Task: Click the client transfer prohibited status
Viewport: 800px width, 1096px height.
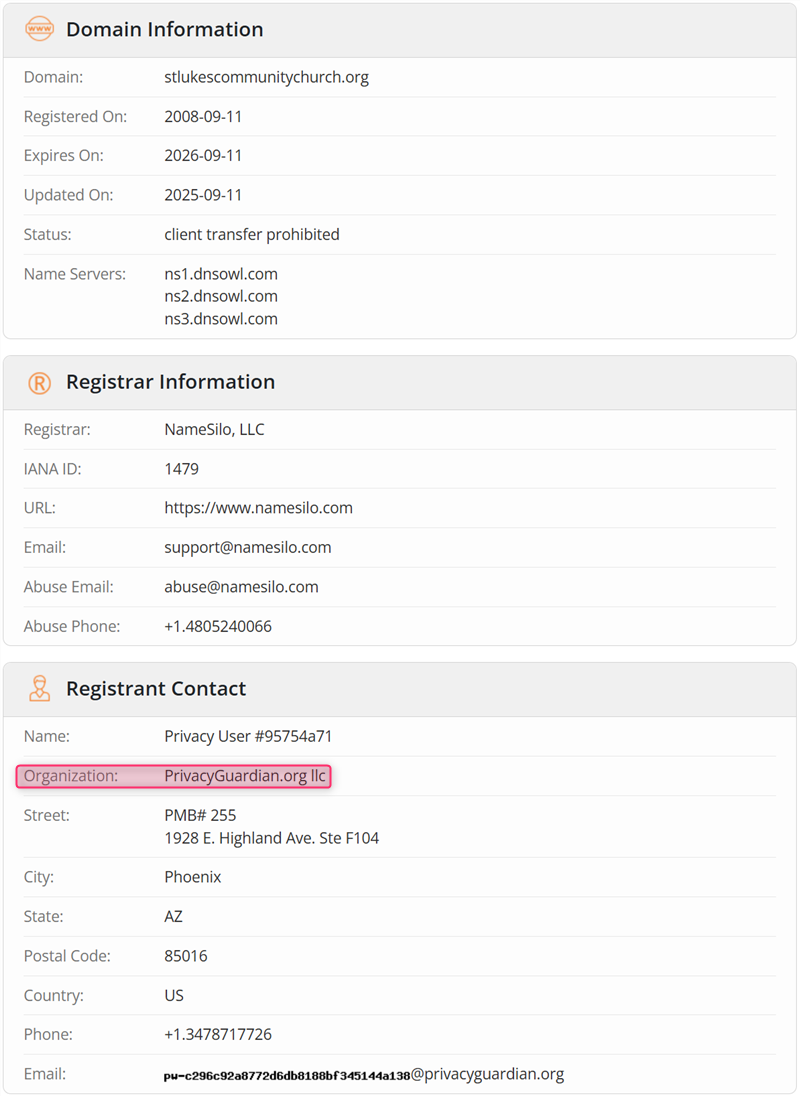Action: pos(252,235)
